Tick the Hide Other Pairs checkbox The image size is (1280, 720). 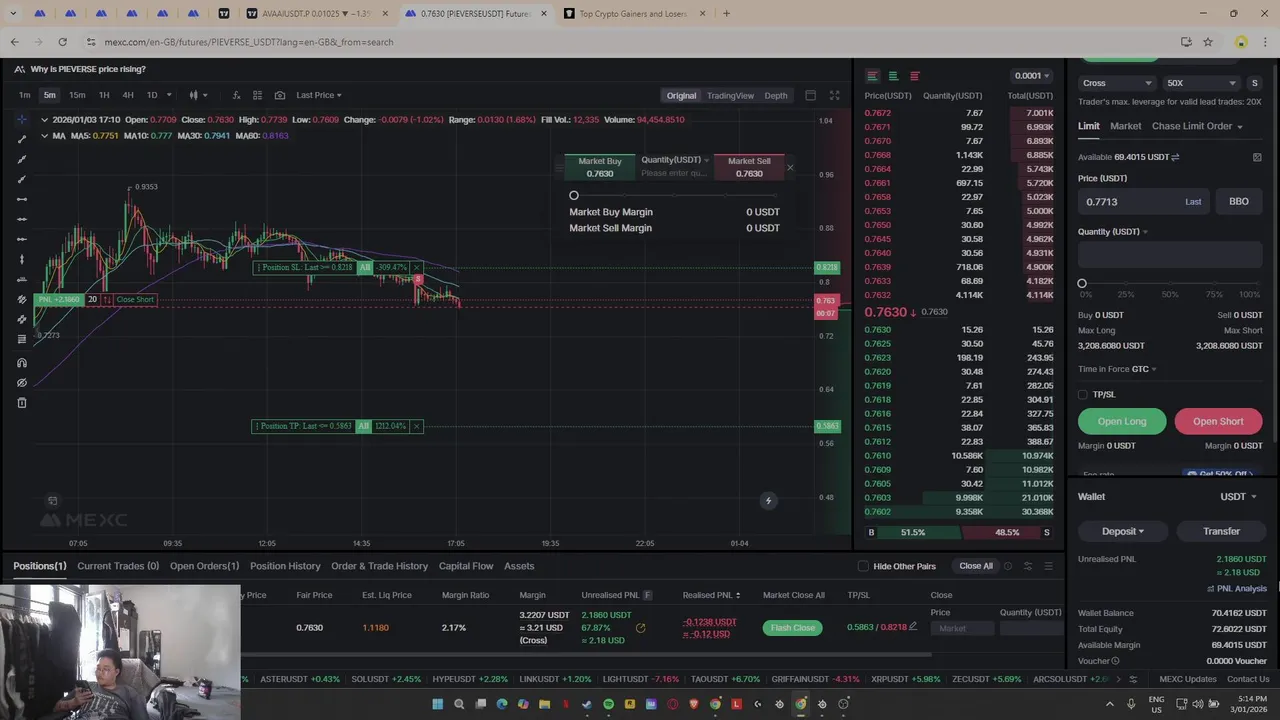pyautogui.click(x=863, y=566)
